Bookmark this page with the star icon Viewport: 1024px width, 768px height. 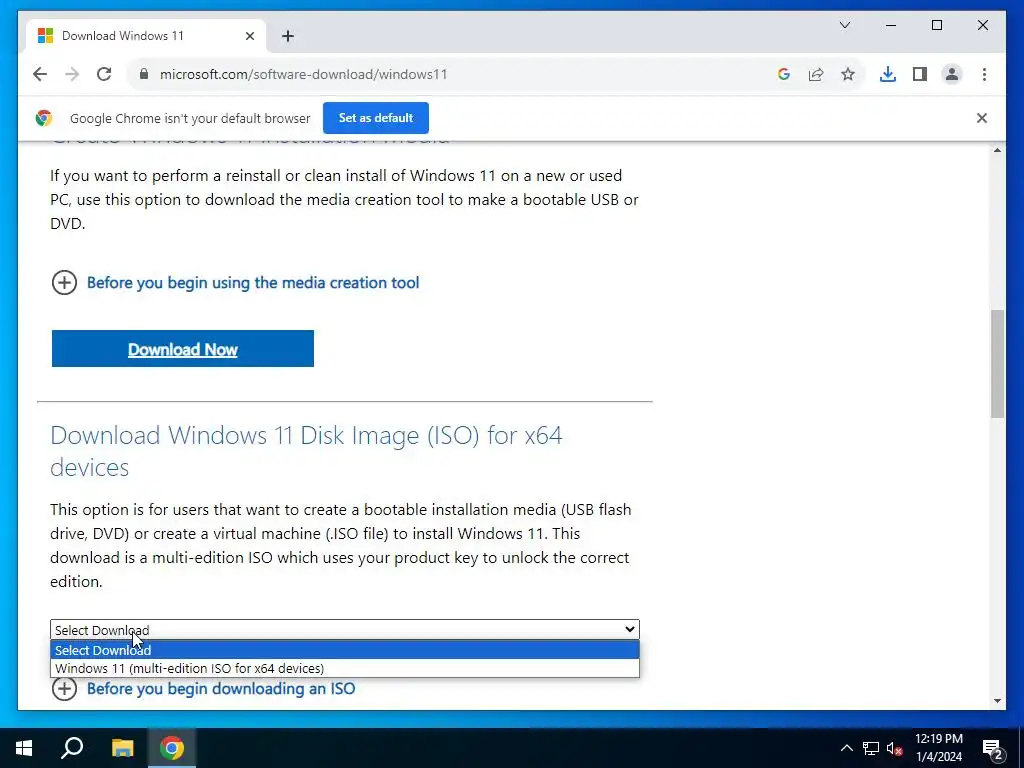(x=848, y=74)
